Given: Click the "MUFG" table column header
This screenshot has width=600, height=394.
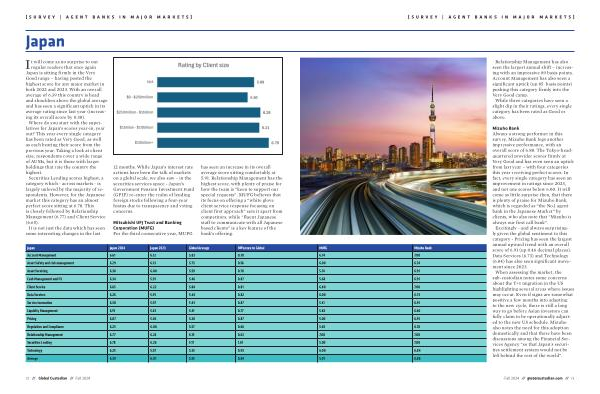Looking at the screenshot, I should tap(323, 248).
